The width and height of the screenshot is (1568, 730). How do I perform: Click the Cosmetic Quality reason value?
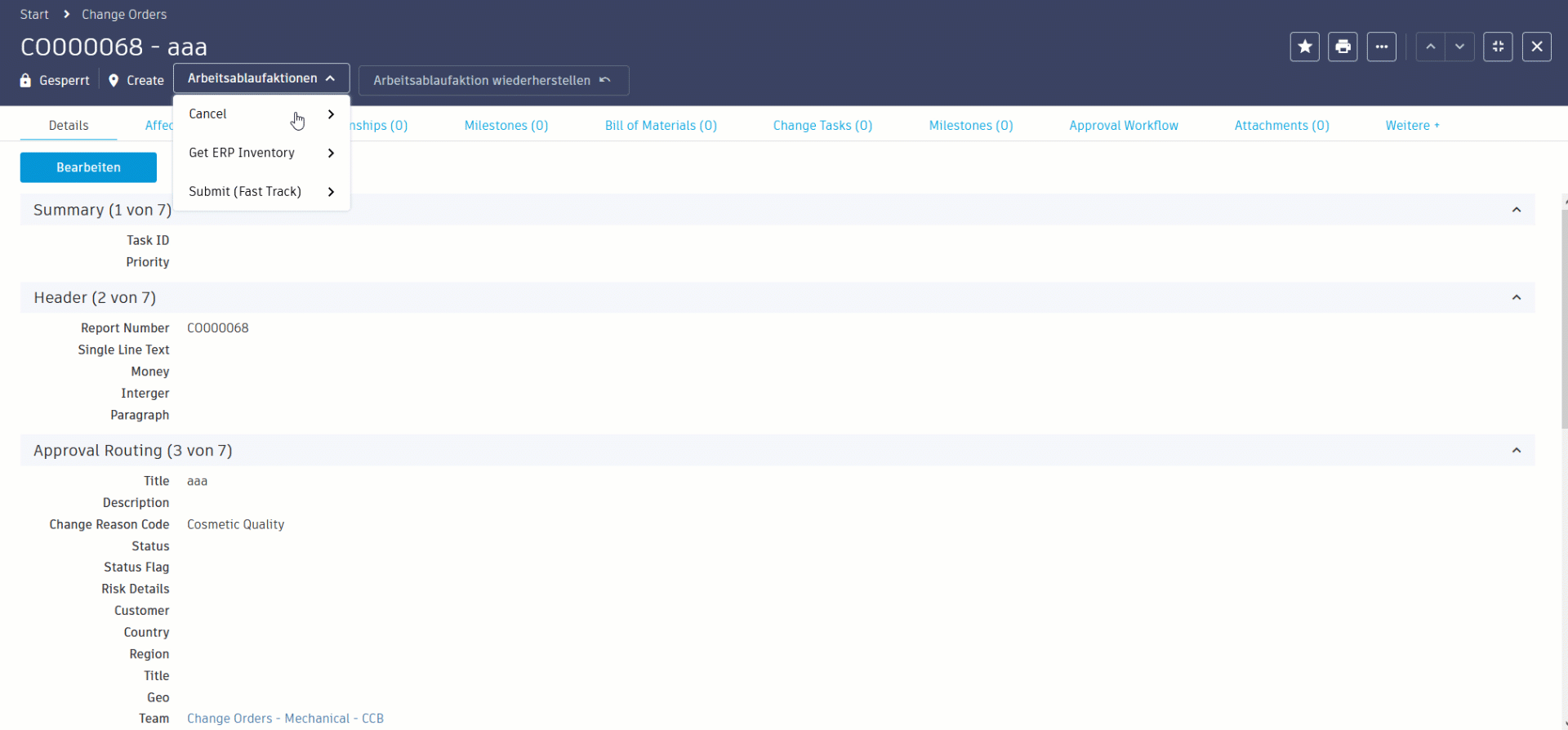click(x=235, y=524)
